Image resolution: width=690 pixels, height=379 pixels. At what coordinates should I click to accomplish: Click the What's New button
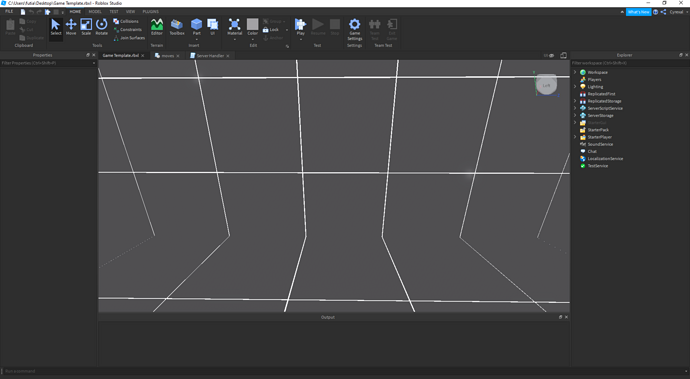638,12
